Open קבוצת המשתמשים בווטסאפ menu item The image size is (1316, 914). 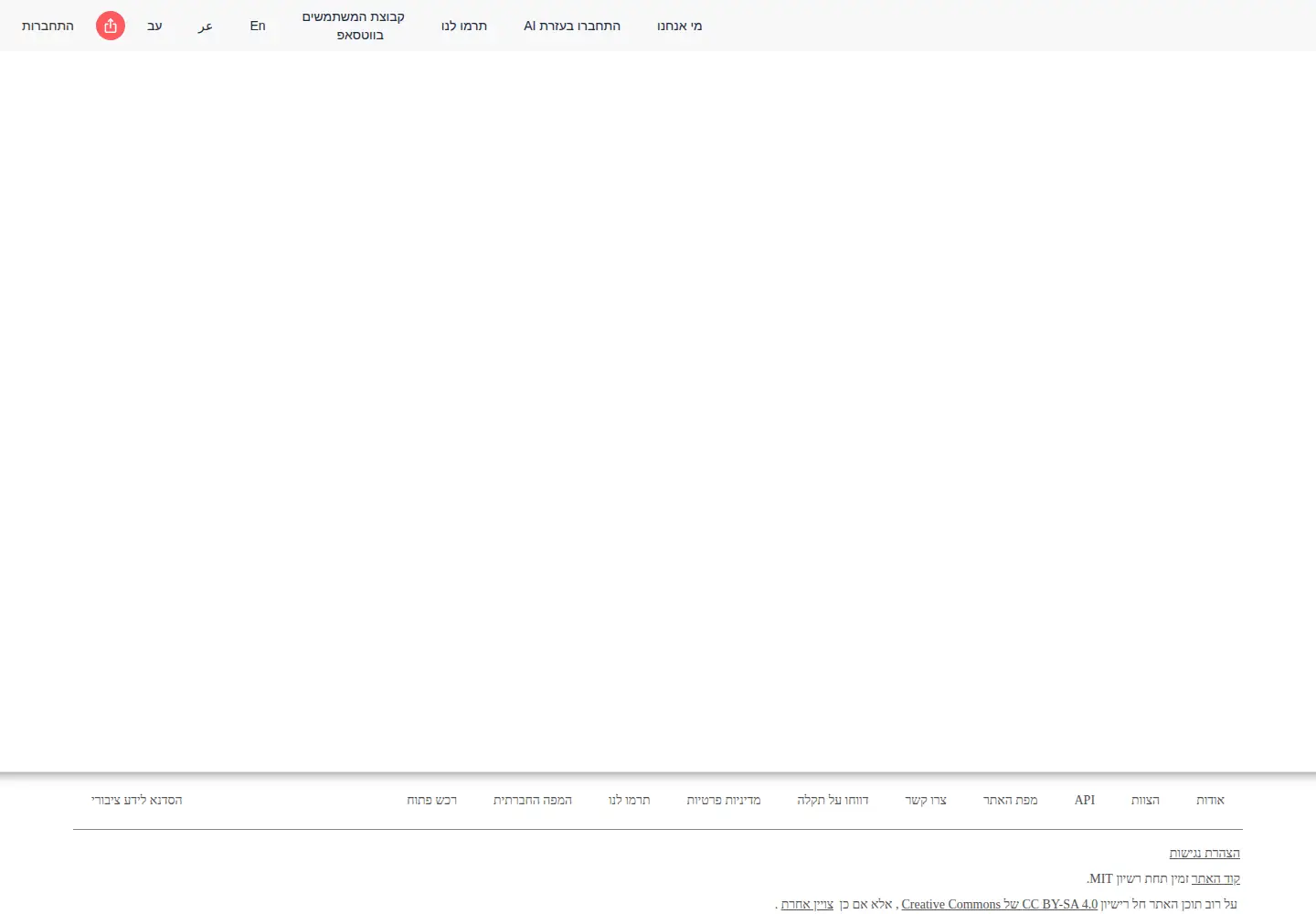tap(354, 26)
